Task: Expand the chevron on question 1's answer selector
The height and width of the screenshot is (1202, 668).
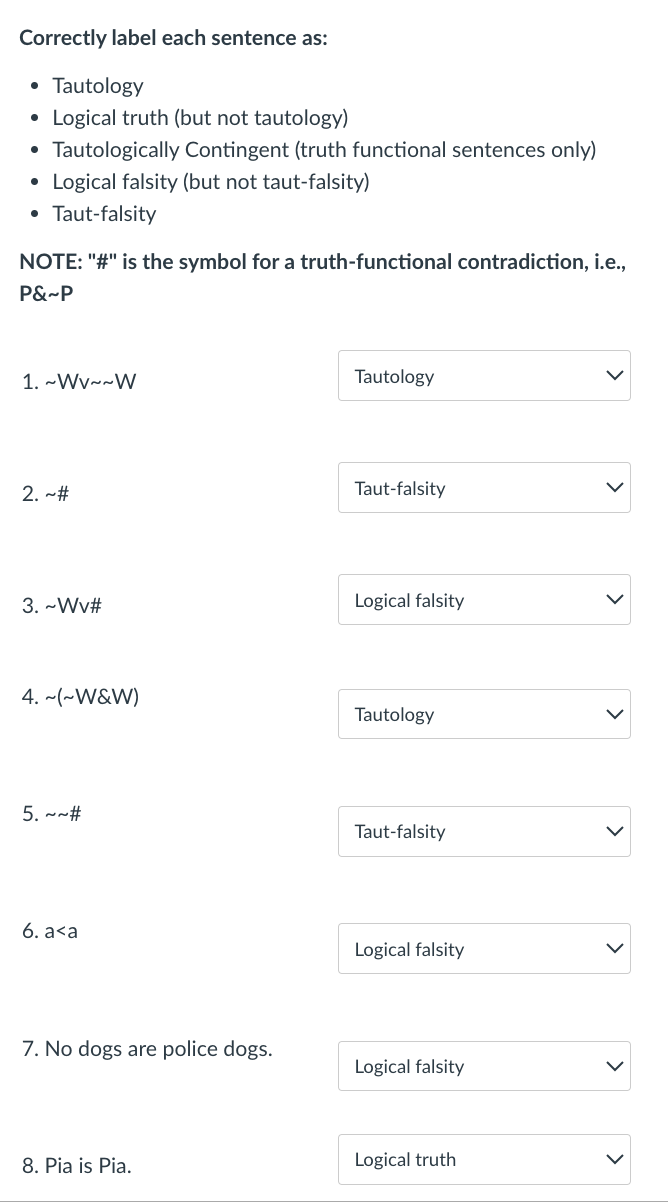Action: pyautogui.click(x=613, y=376)
